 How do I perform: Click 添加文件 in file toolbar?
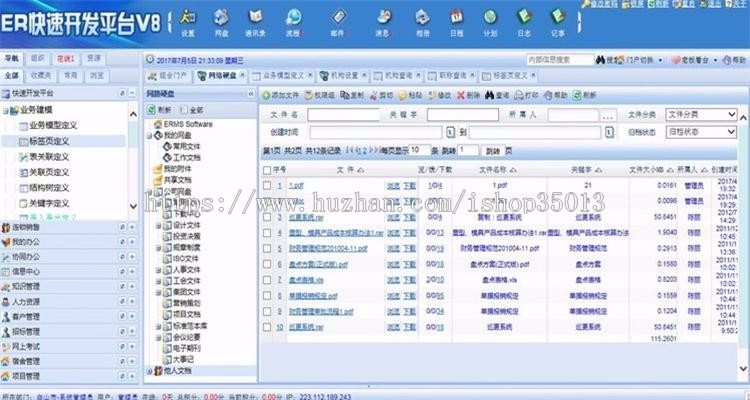280,95
